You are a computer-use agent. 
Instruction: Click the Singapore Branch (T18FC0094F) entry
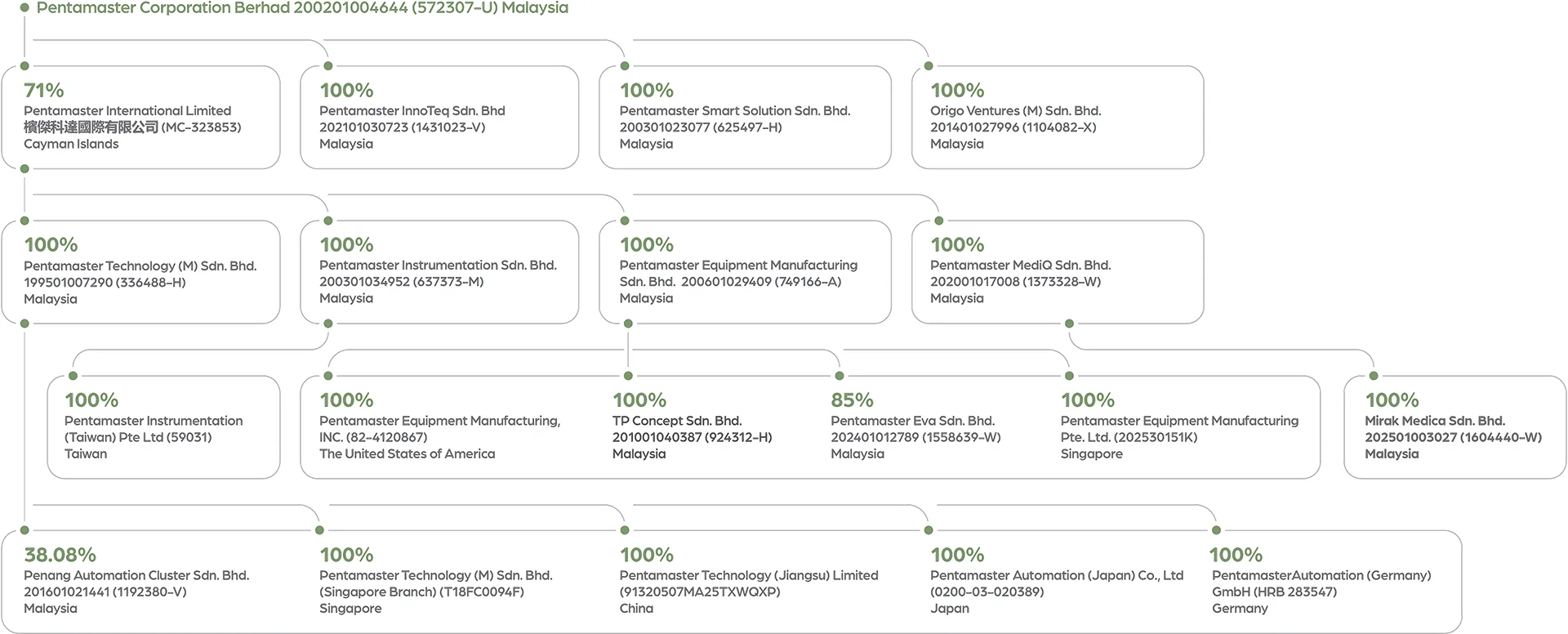pyautogui.click(x=421, y=592)
